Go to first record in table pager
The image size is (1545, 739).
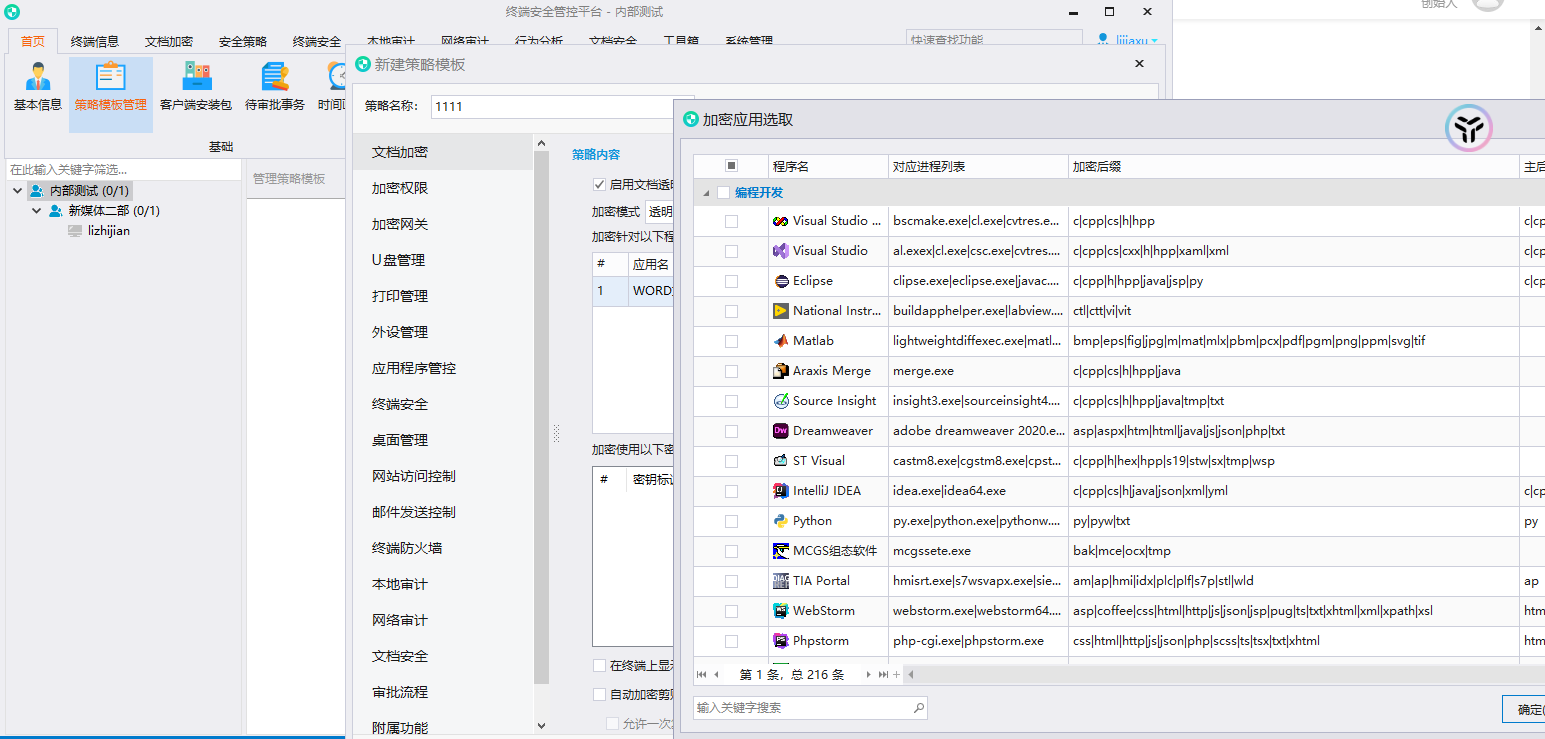[702, 675]
